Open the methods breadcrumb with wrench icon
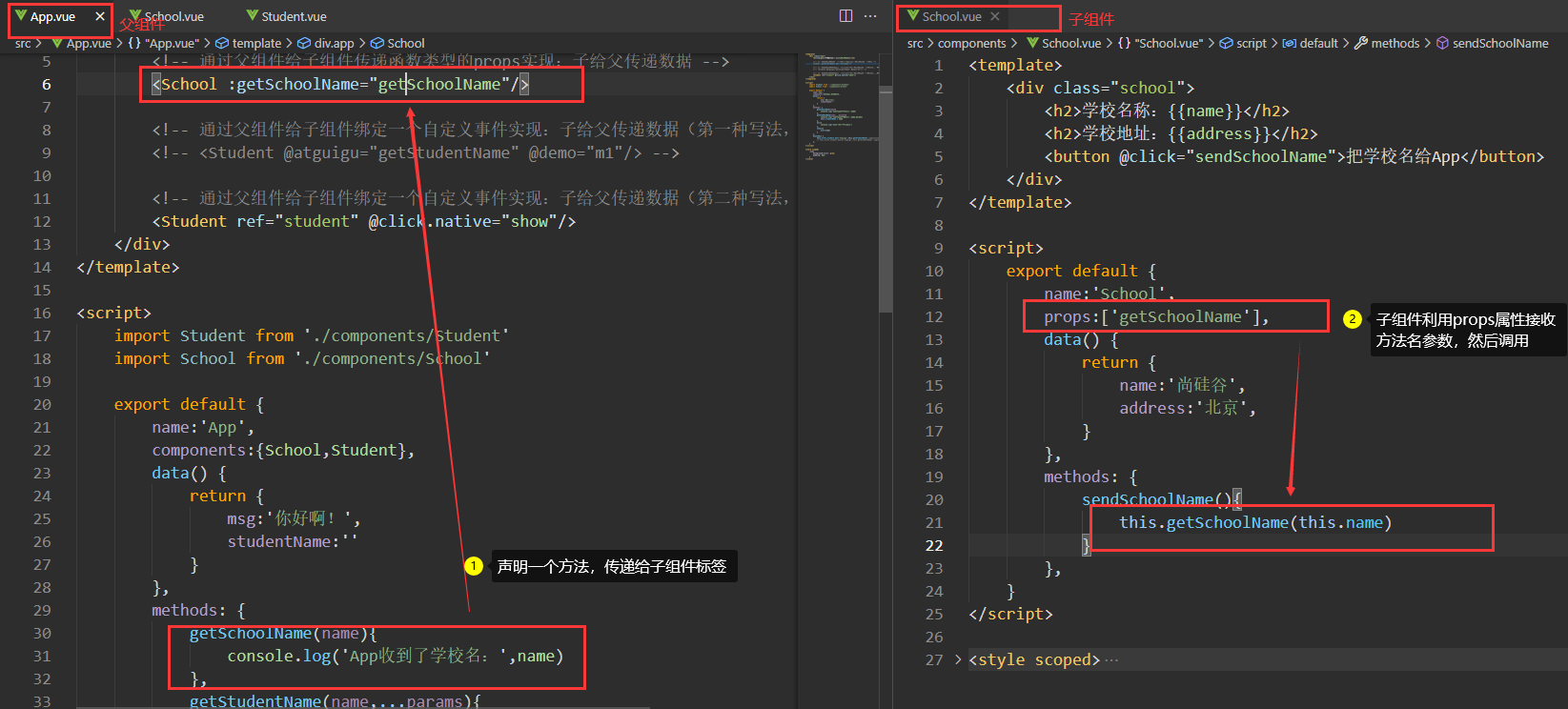The image size is (1568, 709). [x=1387, y=43]
